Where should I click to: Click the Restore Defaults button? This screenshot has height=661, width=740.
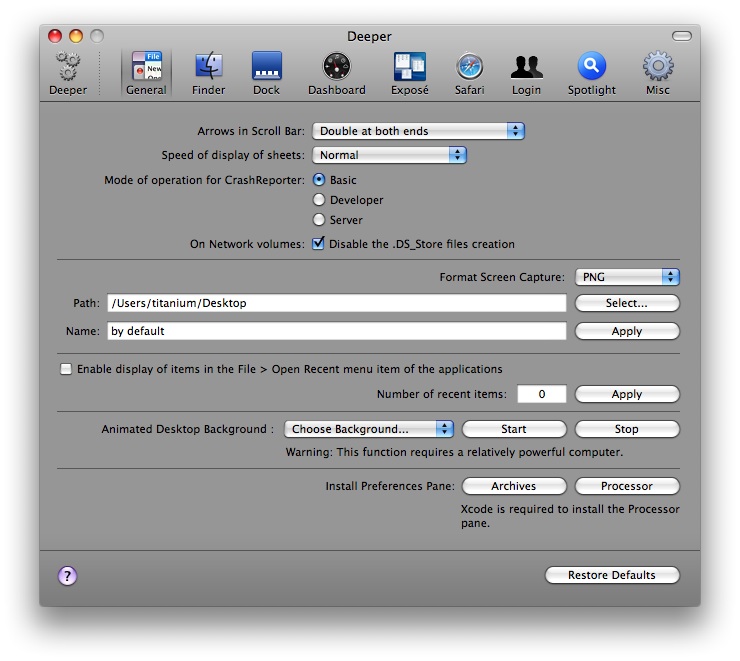click(x=612, y=575)
